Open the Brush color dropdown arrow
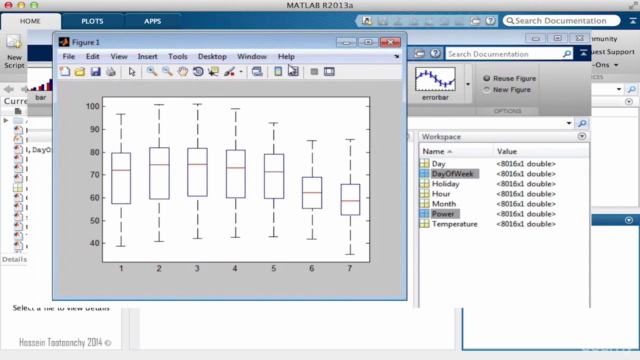Screen dimensions: 640x360 pos(241,72)
